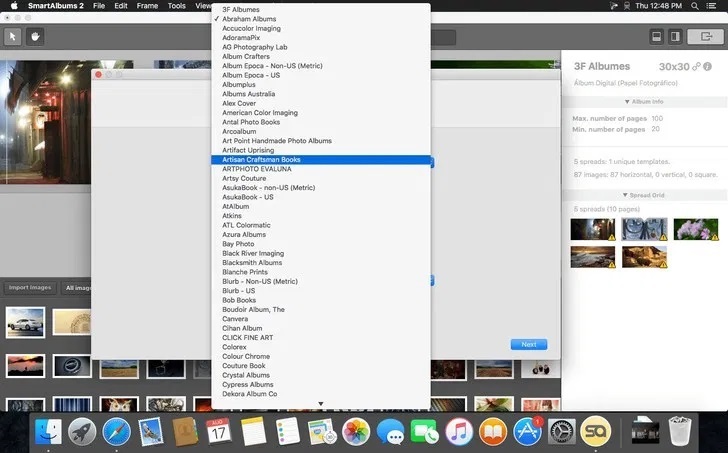Open the Photos app from the Dock
Screen dimensions: 728x453
coord(356,431)
